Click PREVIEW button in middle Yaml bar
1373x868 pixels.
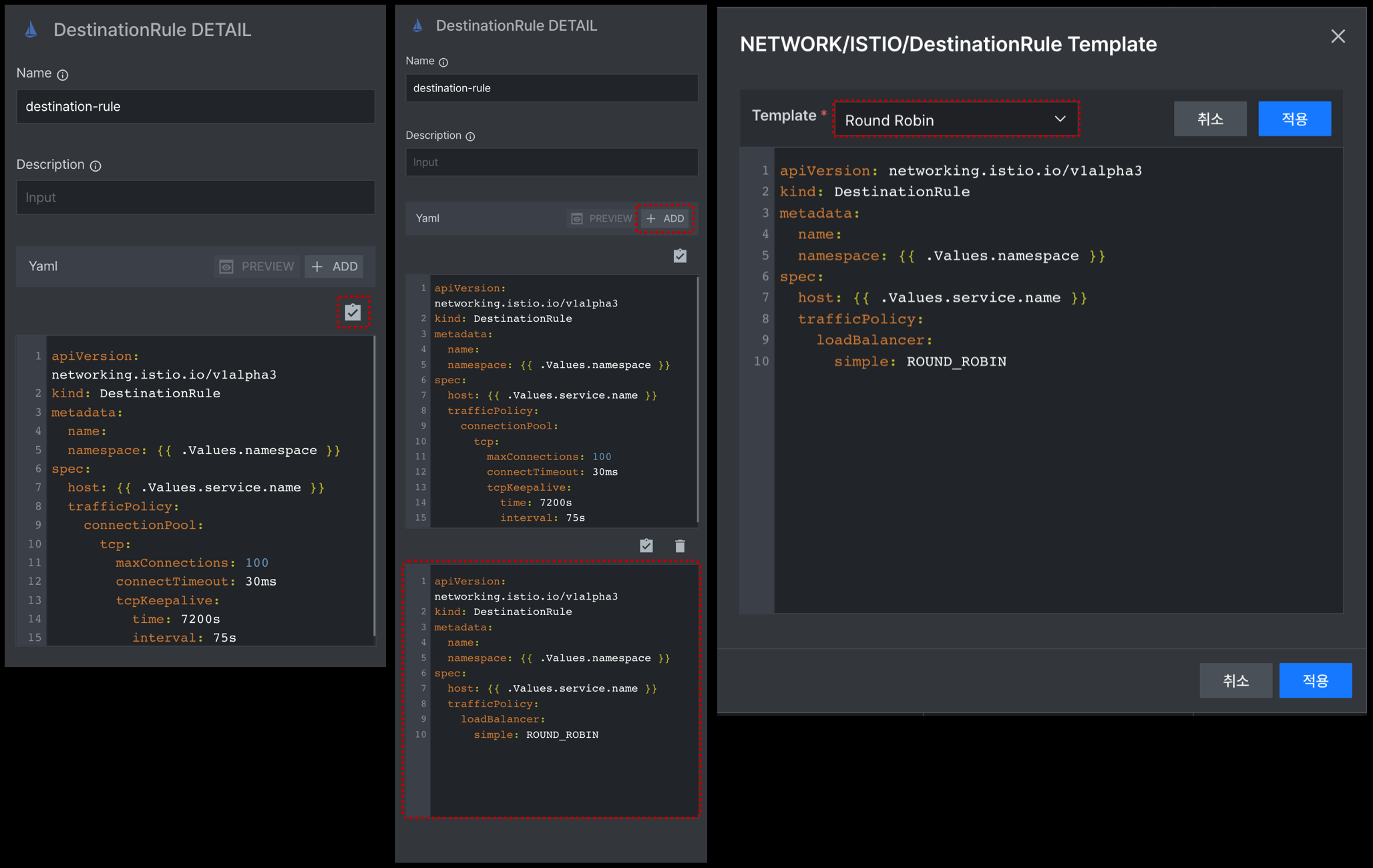[x=601, y=218]
